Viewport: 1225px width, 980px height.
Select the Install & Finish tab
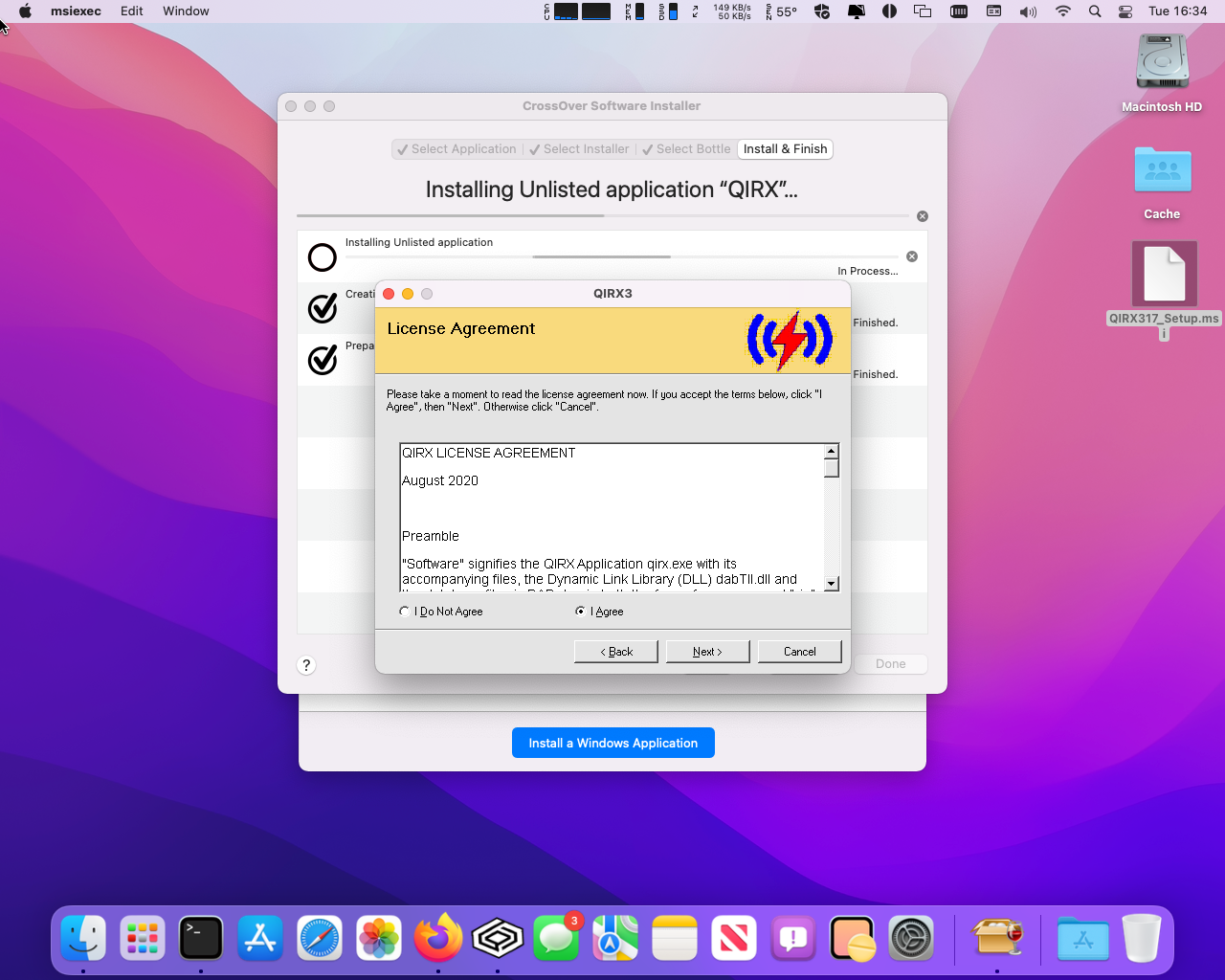[x=785, y=149]
